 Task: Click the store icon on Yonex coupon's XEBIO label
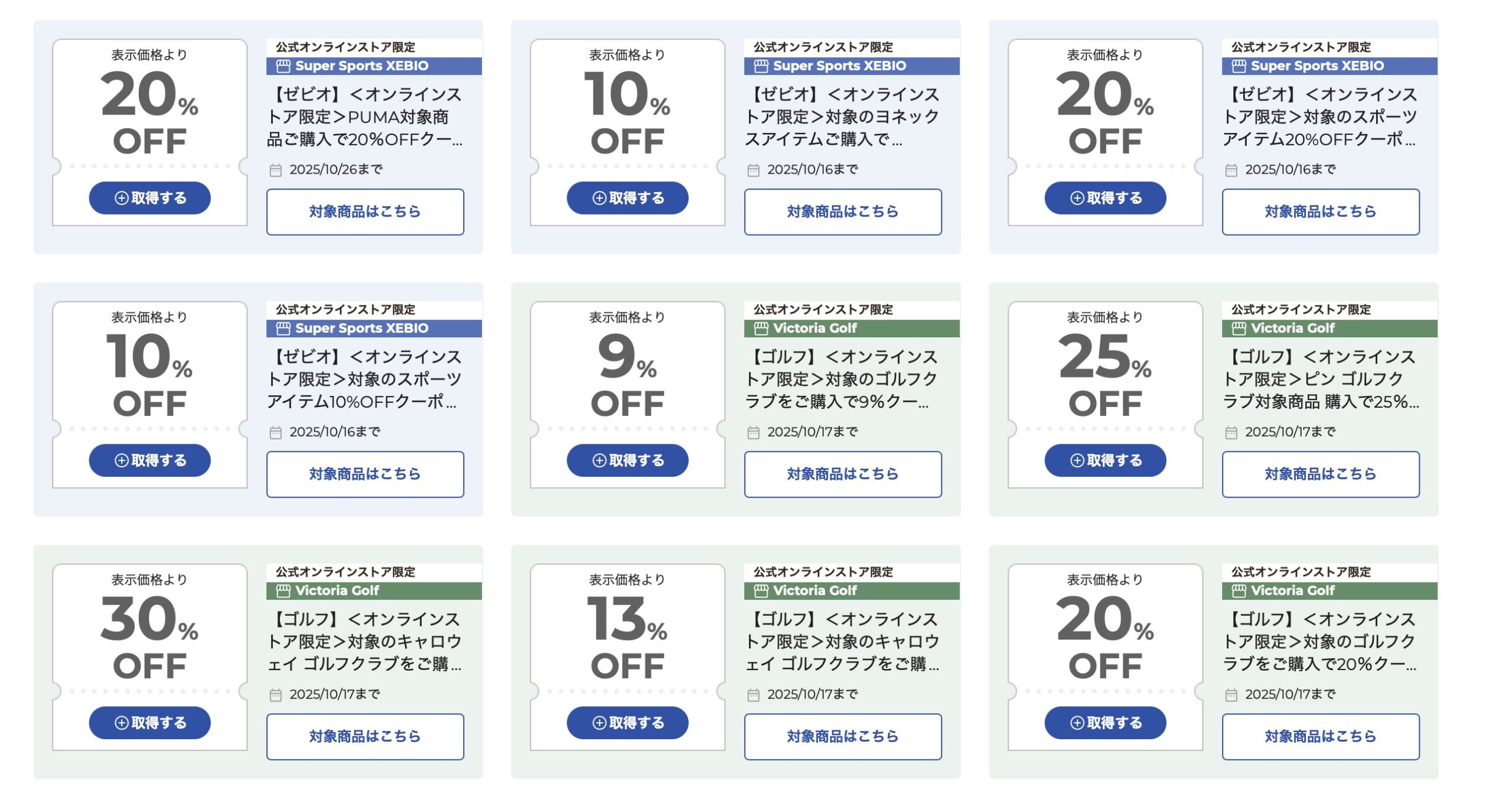761,66
